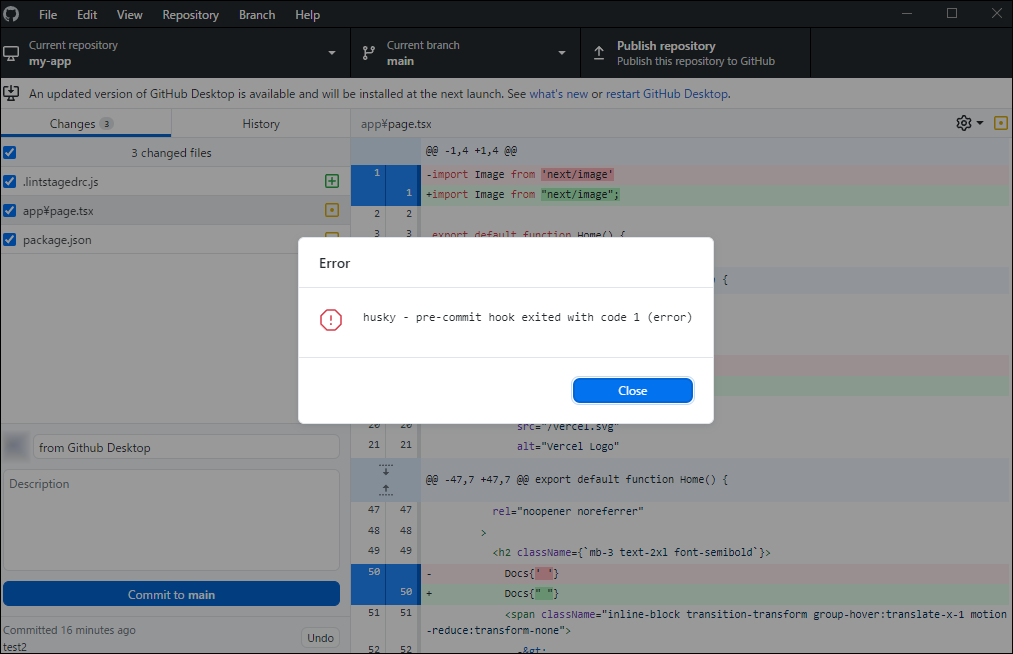The width and height of the screenshot is (1013, 654).
Task: Click the "@@ -1,4 +1,4 @@" hunk header
Action: point(471,151)
